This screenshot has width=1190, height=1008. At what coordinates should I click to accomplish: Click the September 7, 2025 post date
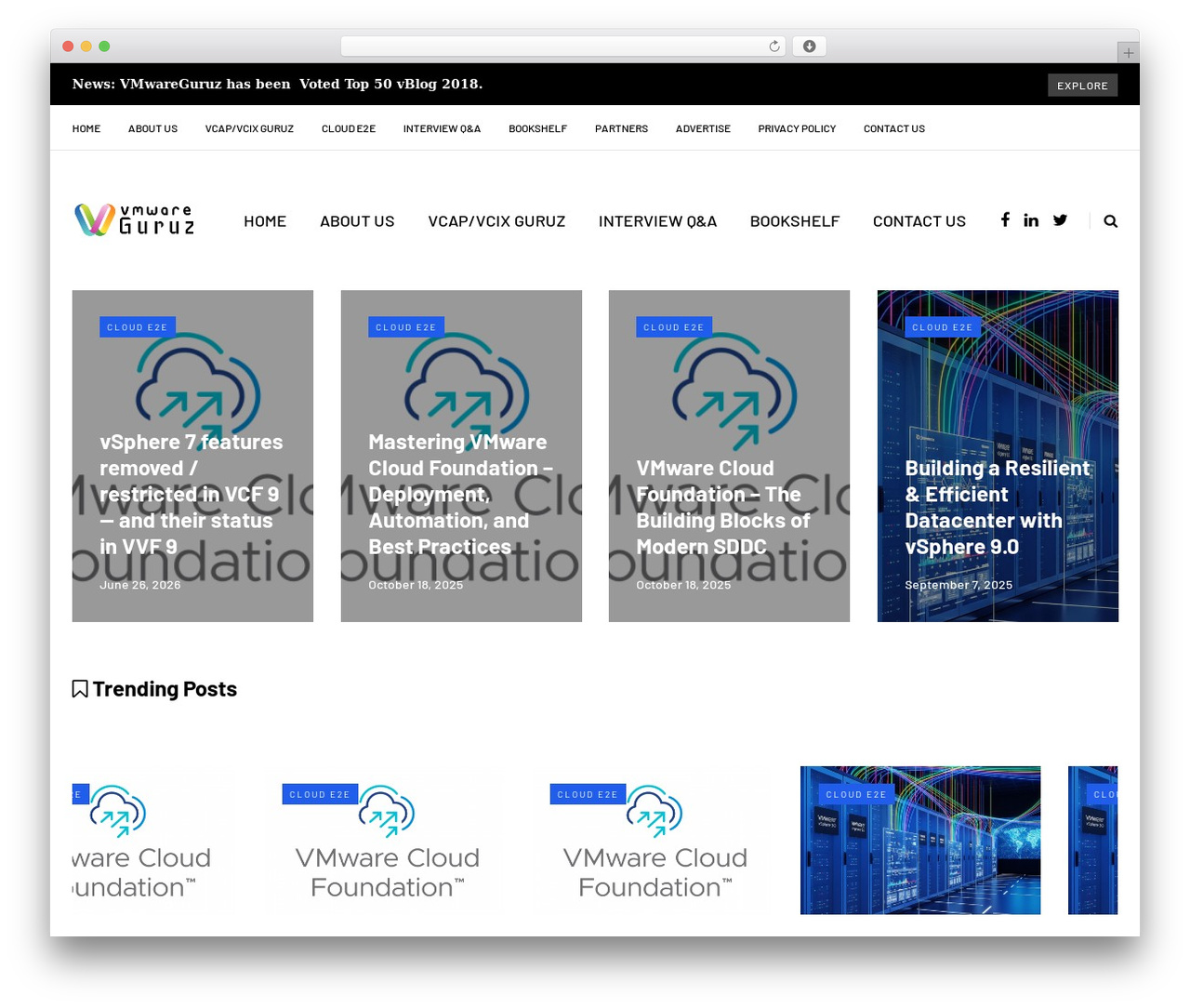pos(959,585)
